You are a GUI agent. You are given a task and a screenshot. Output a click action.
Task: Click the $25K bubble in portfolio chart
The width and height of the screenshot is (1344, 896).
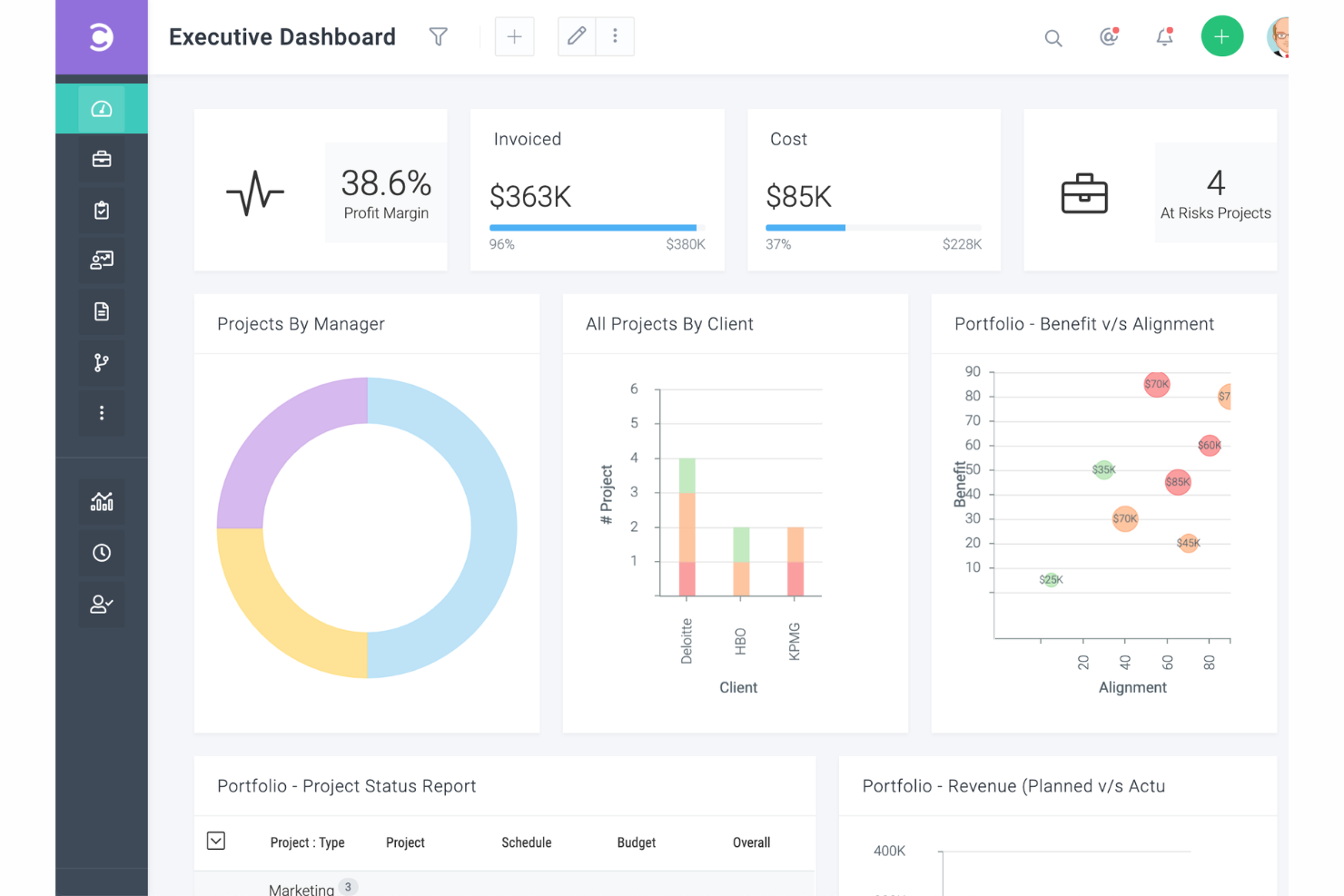[1052, 579]
